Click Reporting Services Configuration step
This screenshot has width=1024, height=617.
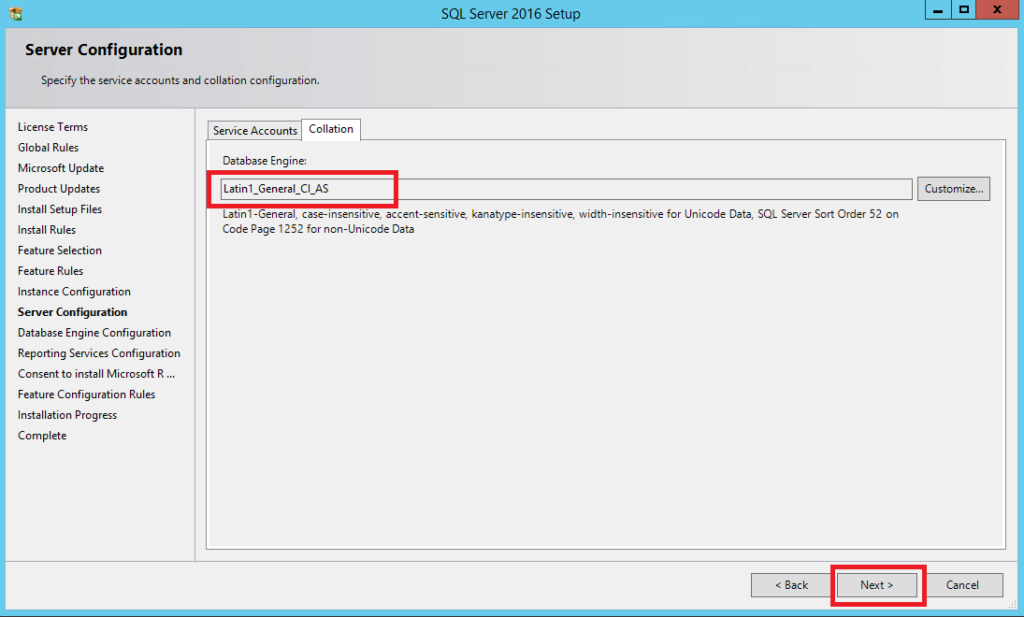(99, 353)
